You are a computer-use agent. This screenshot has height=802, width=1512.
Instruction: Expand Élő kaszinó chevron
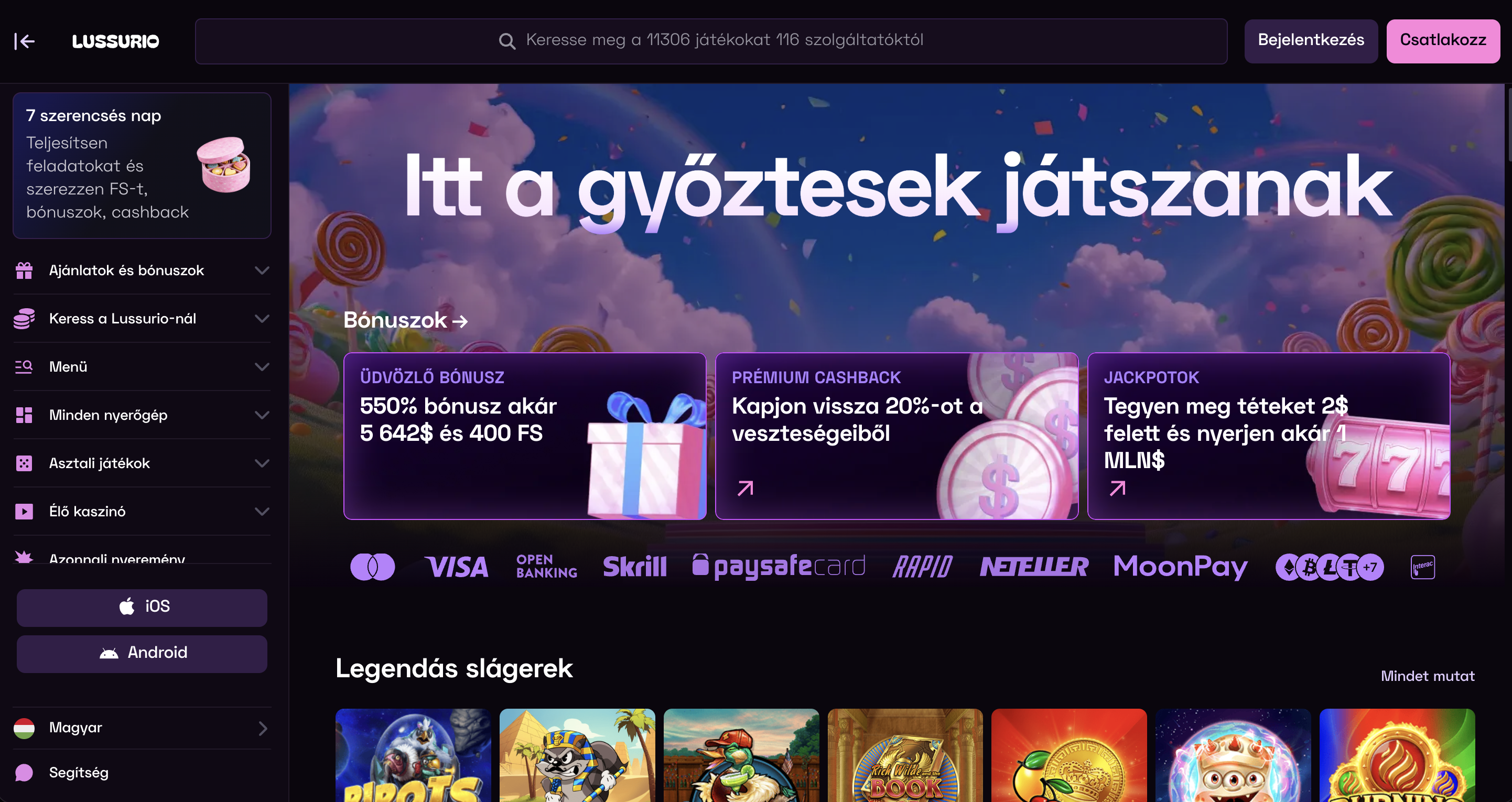(262, 511)
